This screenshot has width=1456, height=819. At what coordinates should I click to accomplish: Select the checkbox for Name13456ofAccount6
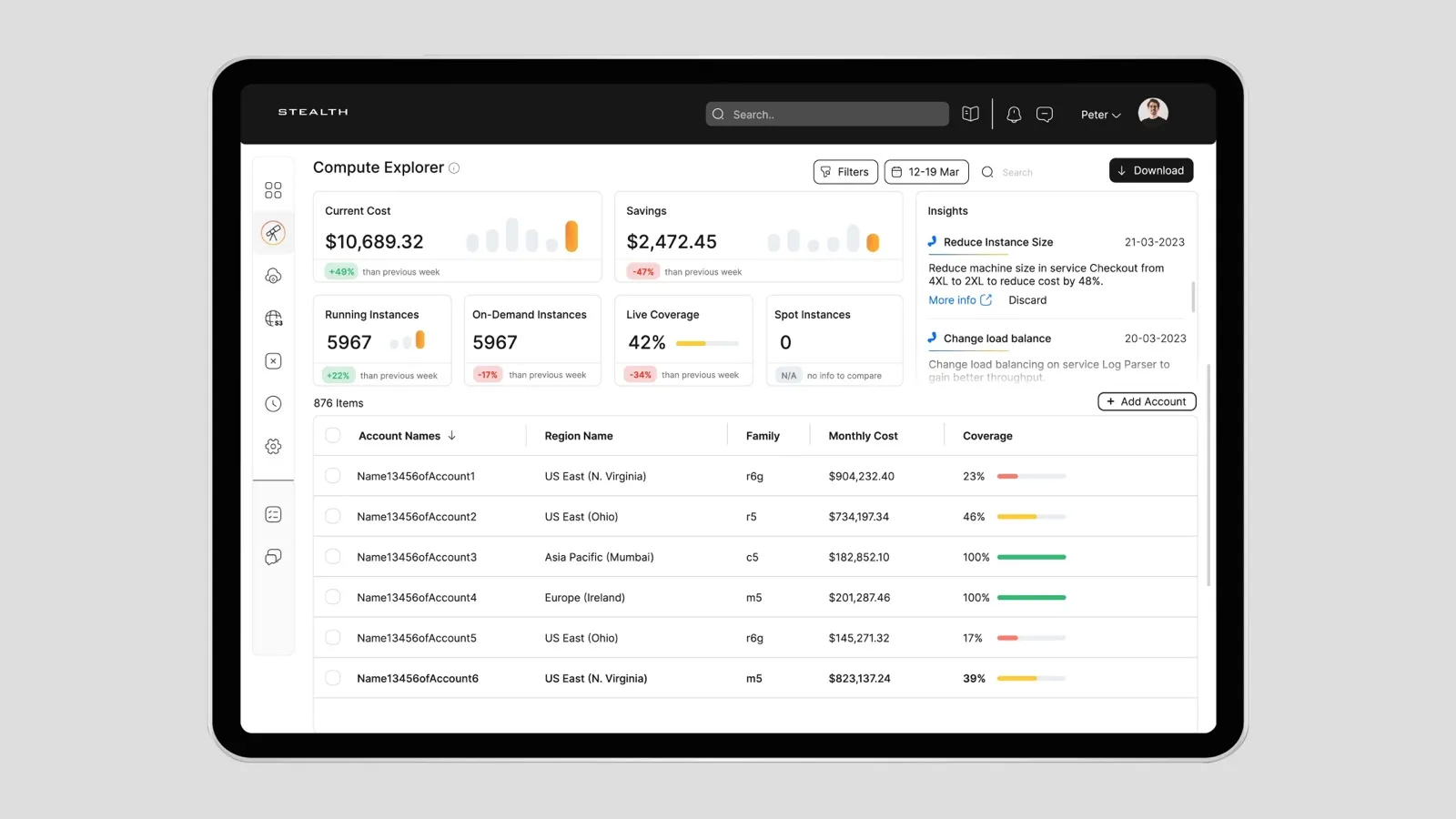point(333,678)
